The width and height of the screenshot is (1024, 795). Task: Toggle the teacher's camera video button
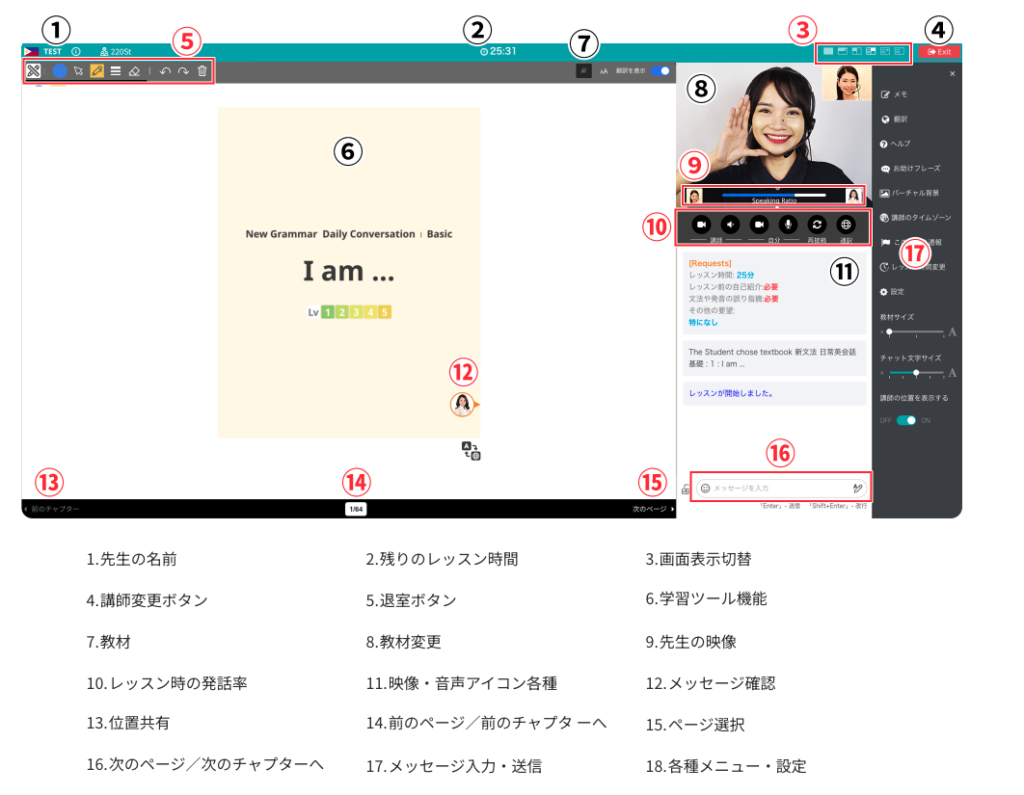pos(701,225)
